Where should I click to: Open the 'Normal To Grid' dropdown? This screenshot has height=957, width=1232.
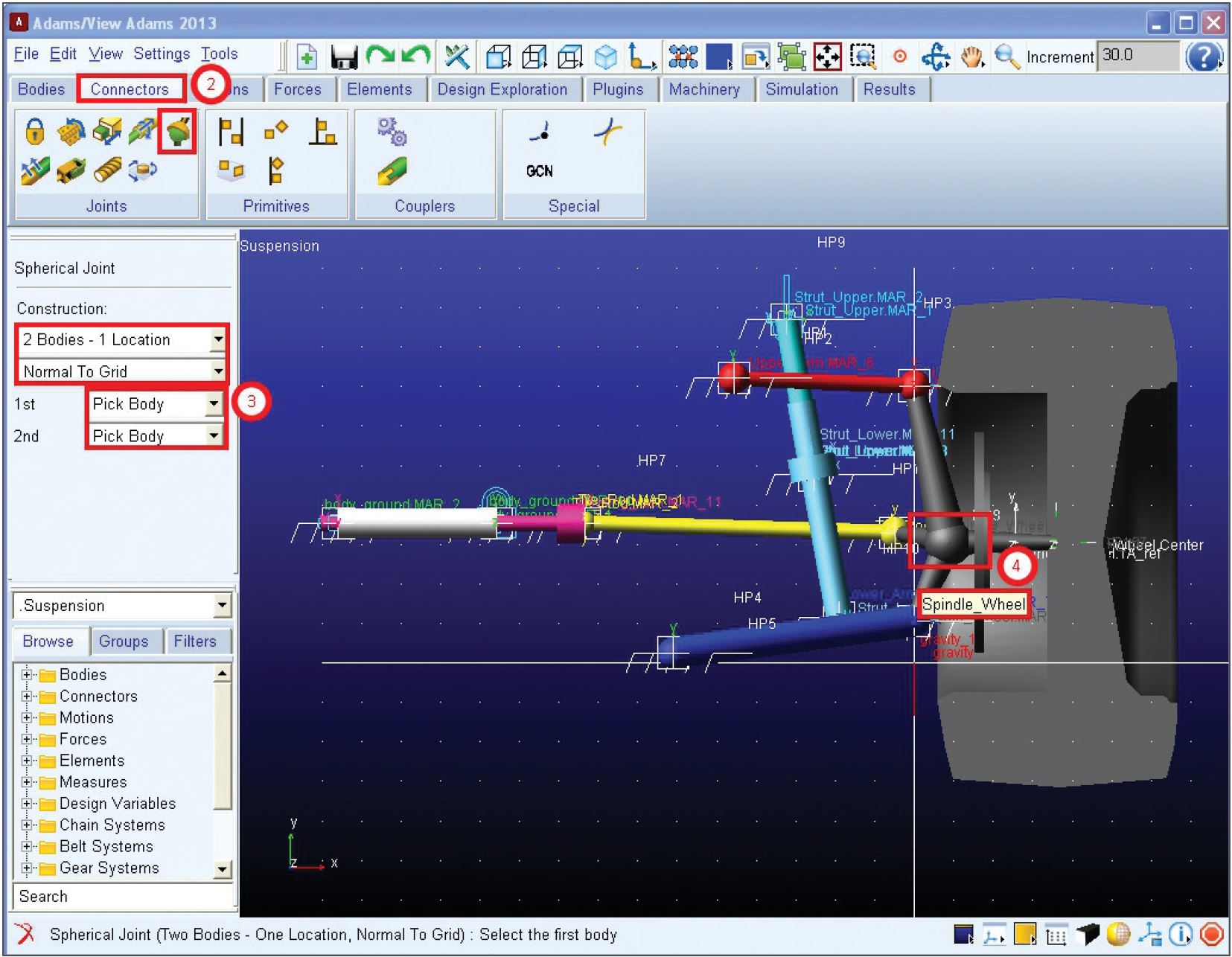click(217, 371)
